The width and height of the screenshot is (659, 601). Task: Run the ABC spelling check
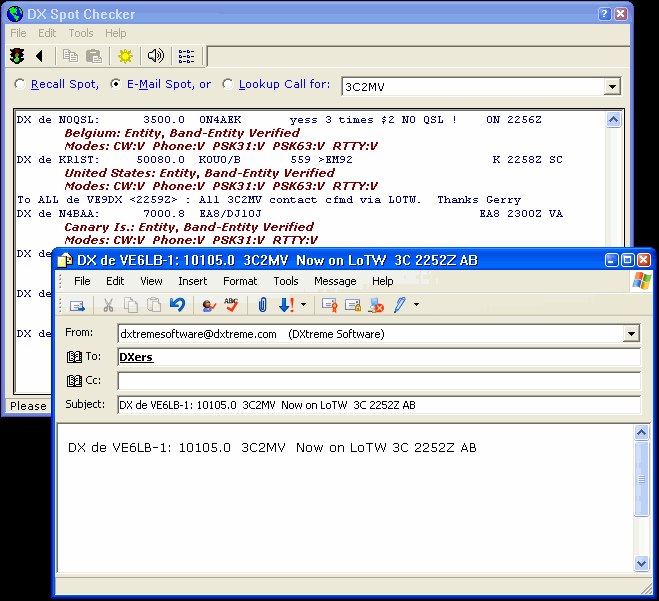pos(231,305)
